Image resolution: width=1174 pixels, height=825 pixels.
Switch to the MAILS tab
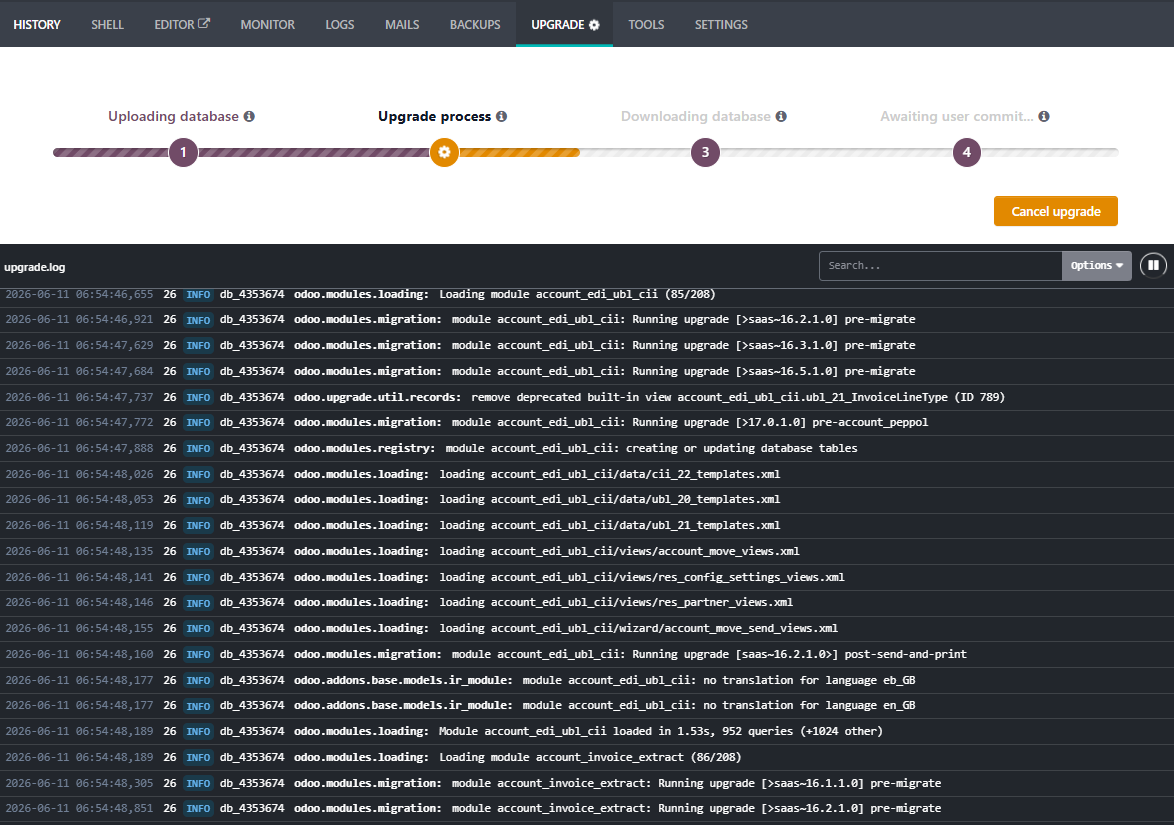[402, 24]
